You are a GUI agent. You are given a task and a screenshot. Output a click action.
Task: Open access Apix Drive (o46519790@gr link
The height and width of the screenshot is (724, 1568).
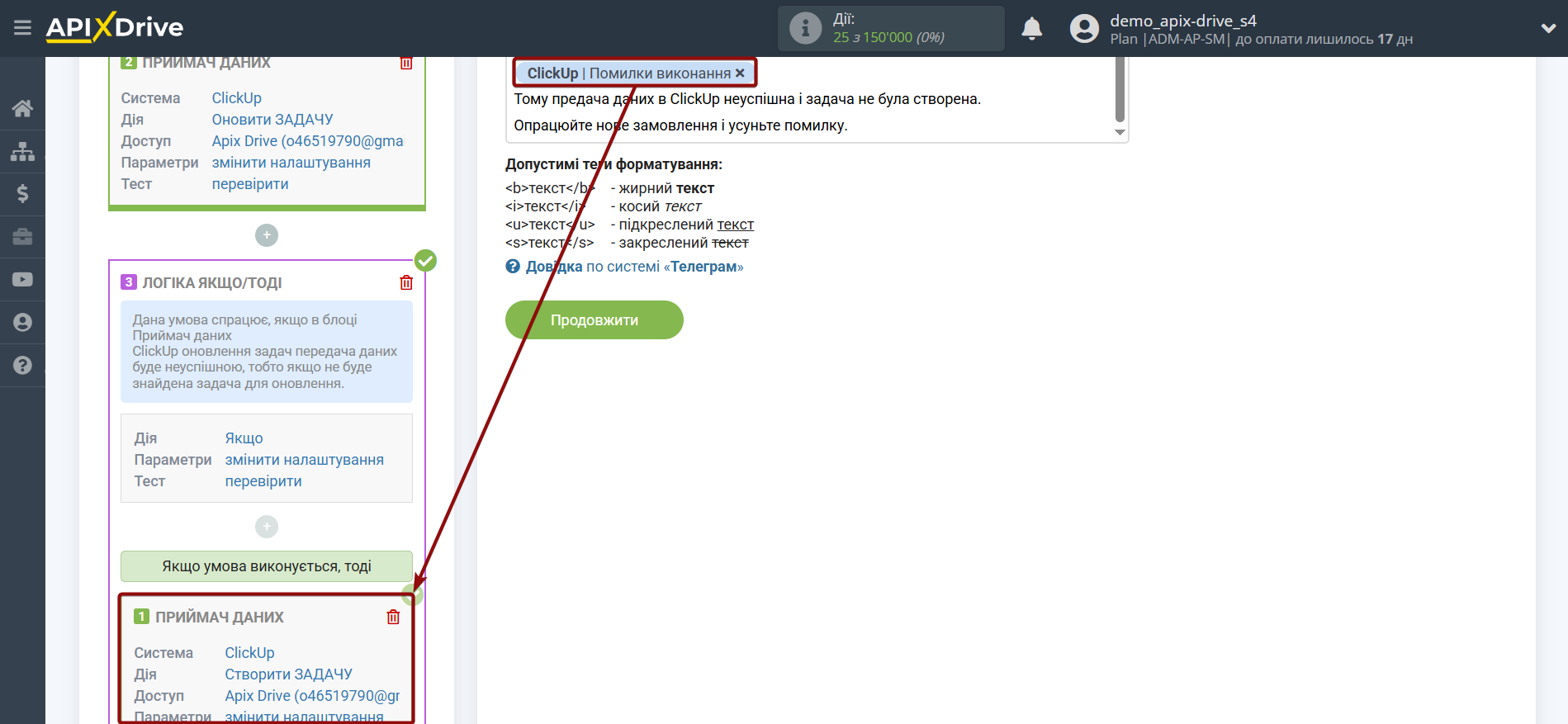point(313,696)
